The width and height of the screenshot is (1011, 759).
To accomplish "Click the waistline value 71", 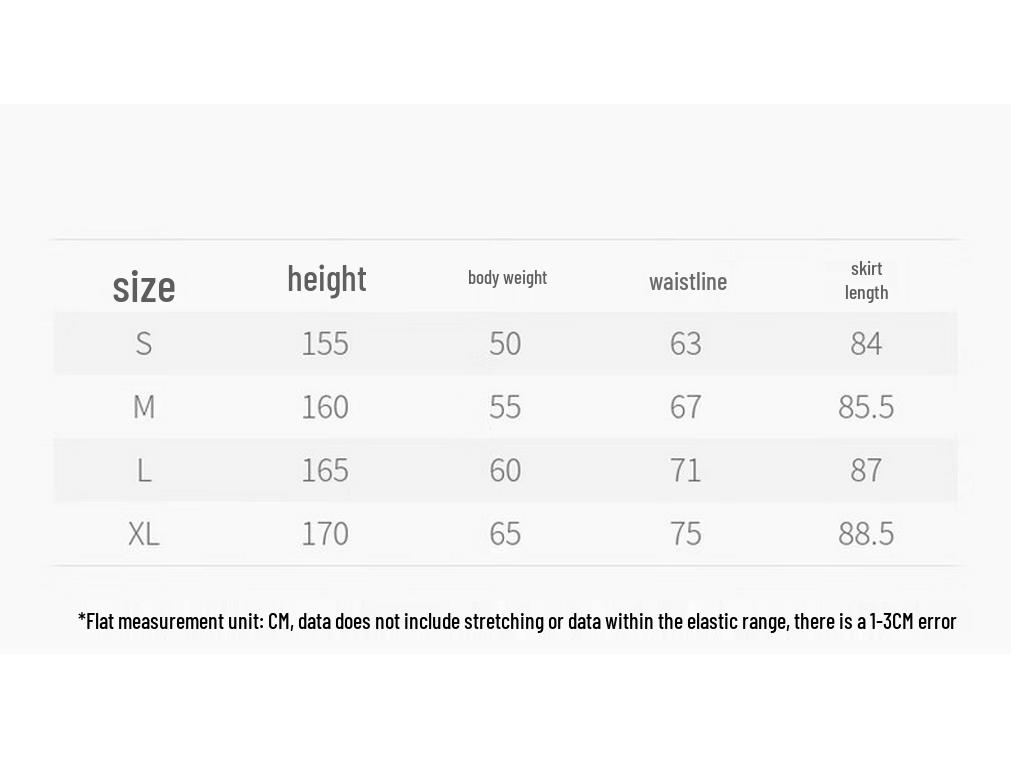I will point(685,470).
